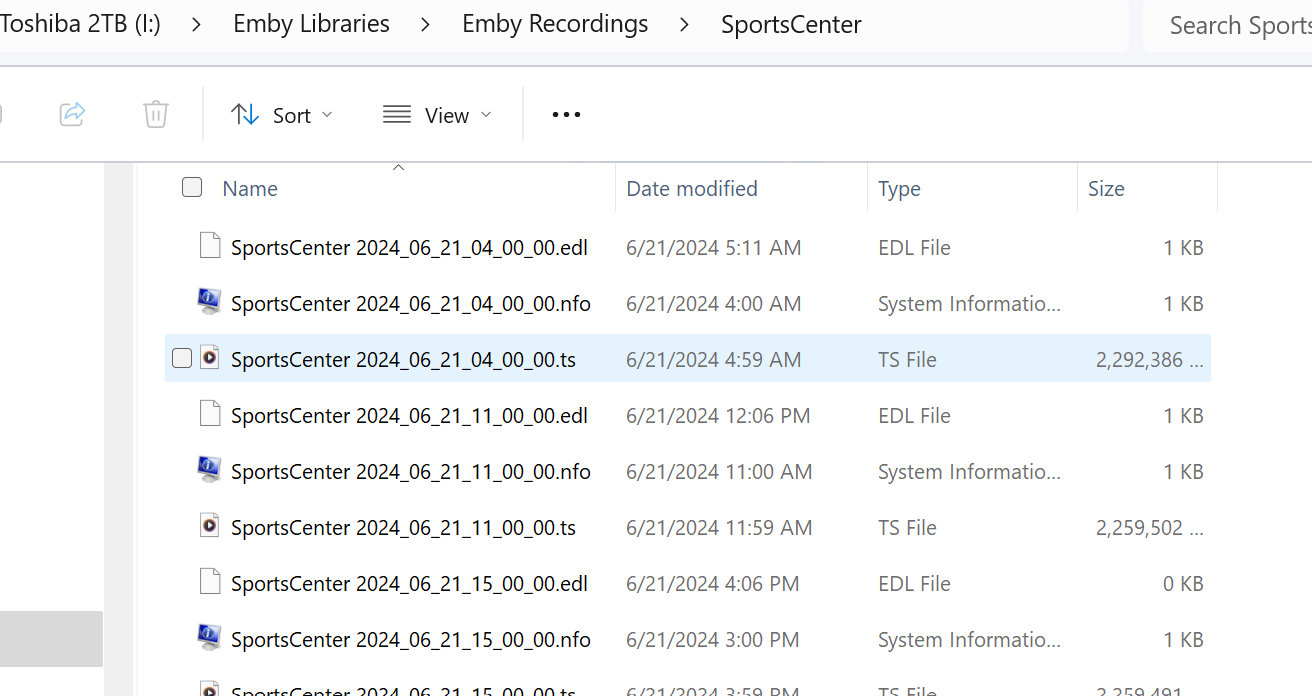This screenshot has width=1312, height=696.
Task: Click the Date modified column header
Action: [692, 188]
